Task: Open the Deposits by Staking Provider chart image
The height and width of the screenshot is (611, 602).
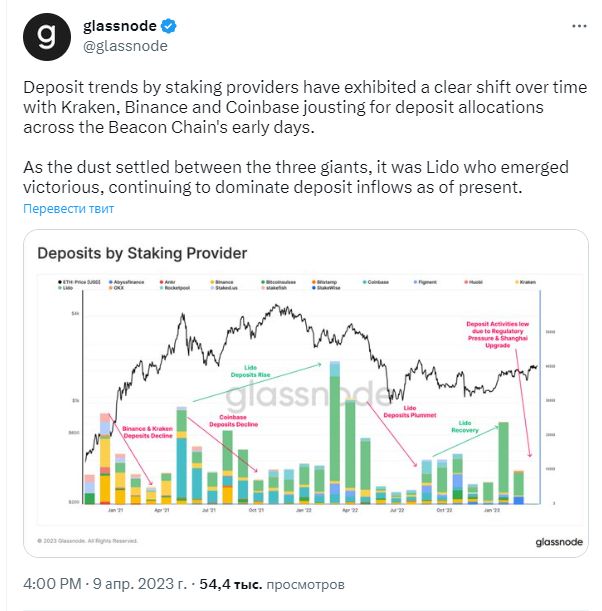Action: point(306,393)
